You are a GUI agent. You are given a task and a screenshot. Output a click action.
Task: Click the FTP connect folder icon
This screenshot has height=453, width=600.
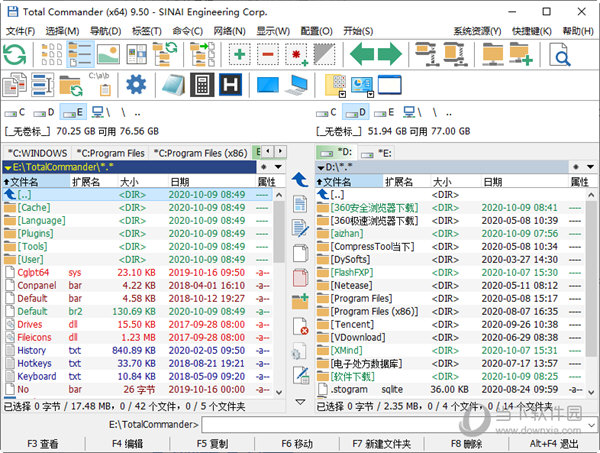point(492,54)
